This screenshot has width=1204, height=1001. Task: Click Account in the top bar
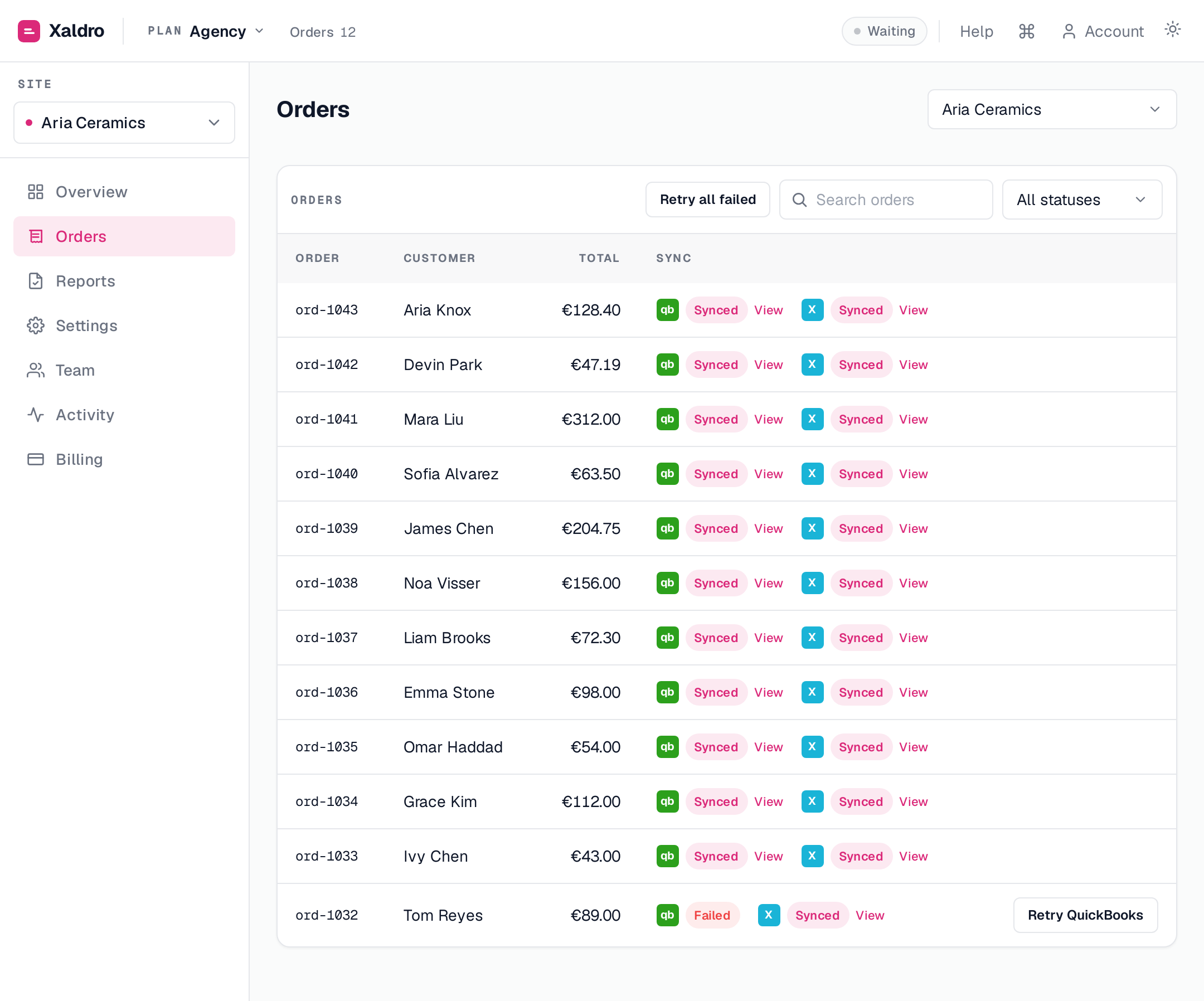(x=1102, y=31)
